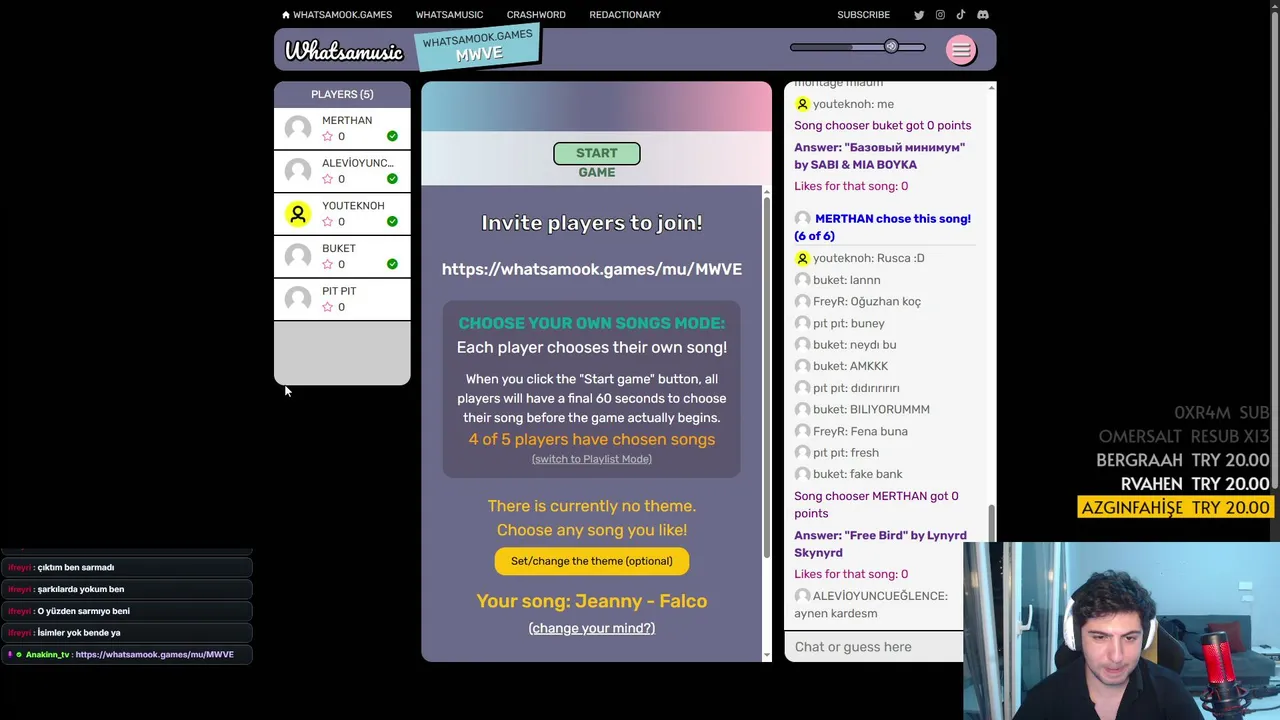Click the START GAME button
Image resolution: width=1280 pixels, height=720 pixels.
597,154
